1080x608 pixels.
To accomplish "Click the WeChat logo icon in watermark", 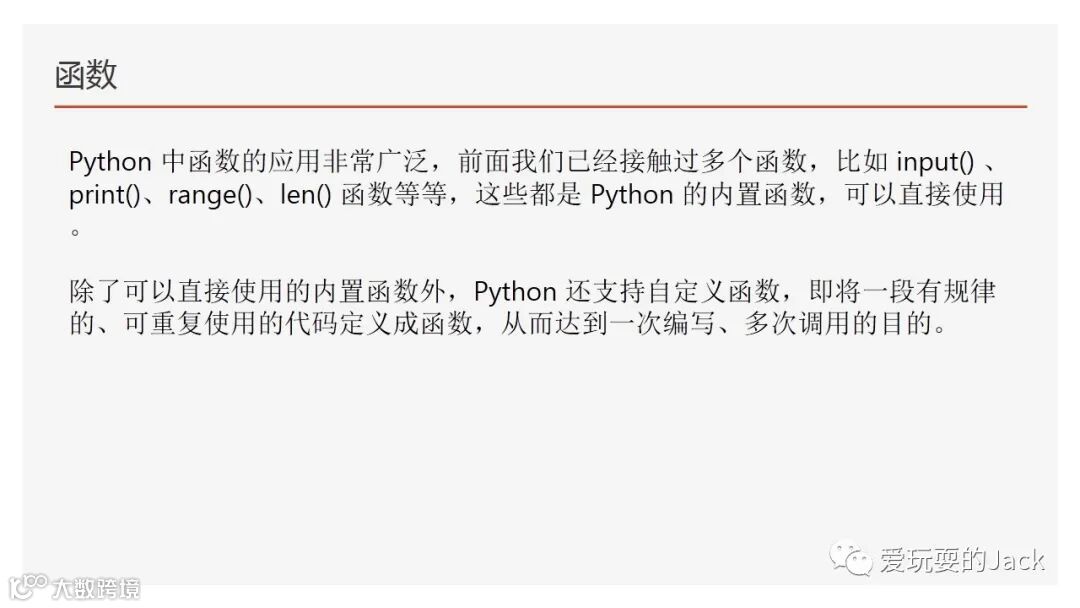I will (x=851, y=559).
